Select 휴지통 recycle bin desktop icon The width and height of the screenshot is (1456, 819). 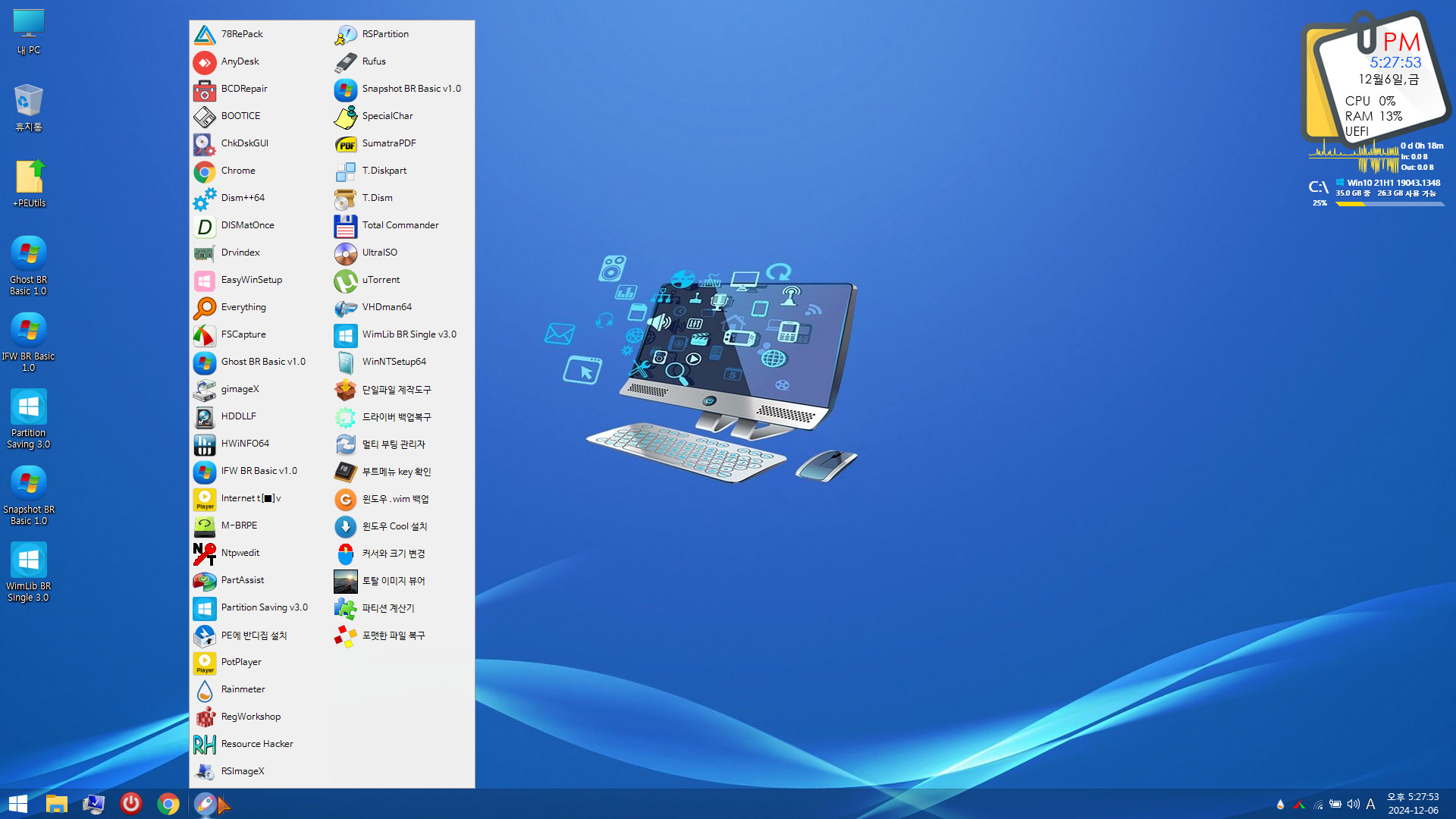click(x=29, y=108)
